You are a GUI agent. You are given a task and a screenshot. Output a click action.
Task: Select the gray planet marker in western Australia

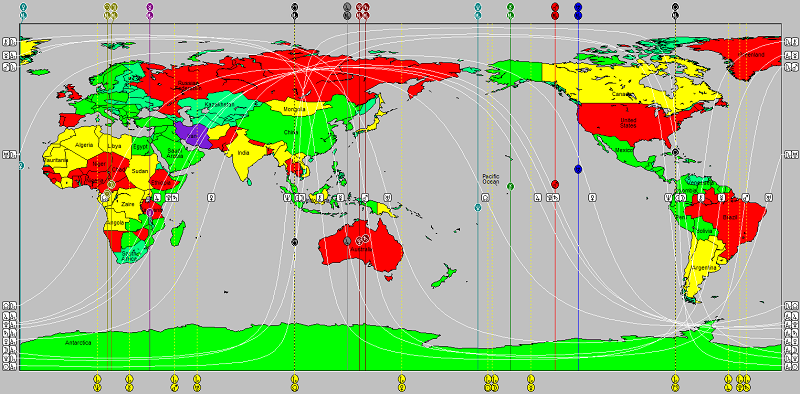click(x=347, y=240)
